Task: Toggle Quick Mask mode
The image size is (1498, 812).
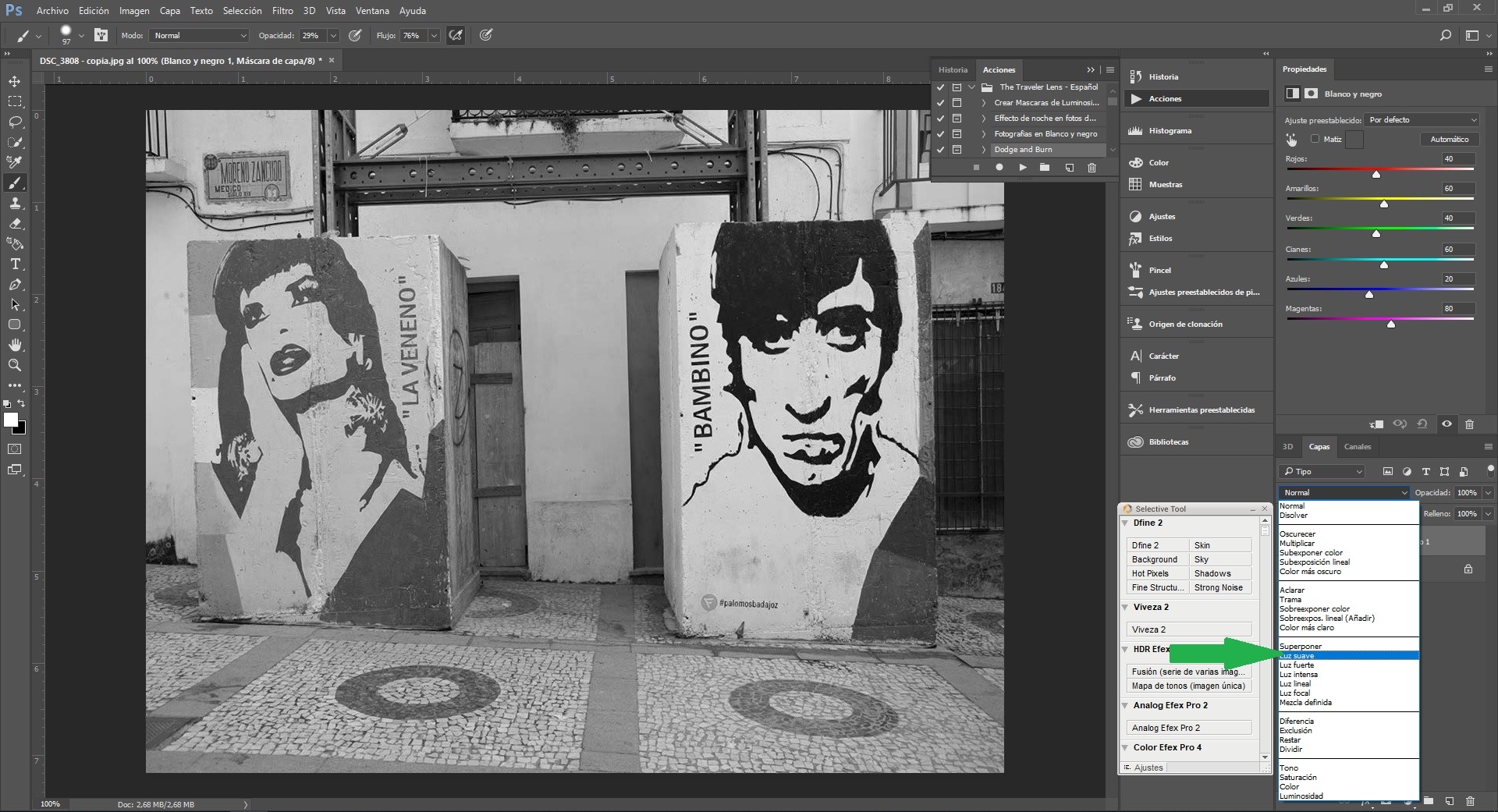Action: 15,449
